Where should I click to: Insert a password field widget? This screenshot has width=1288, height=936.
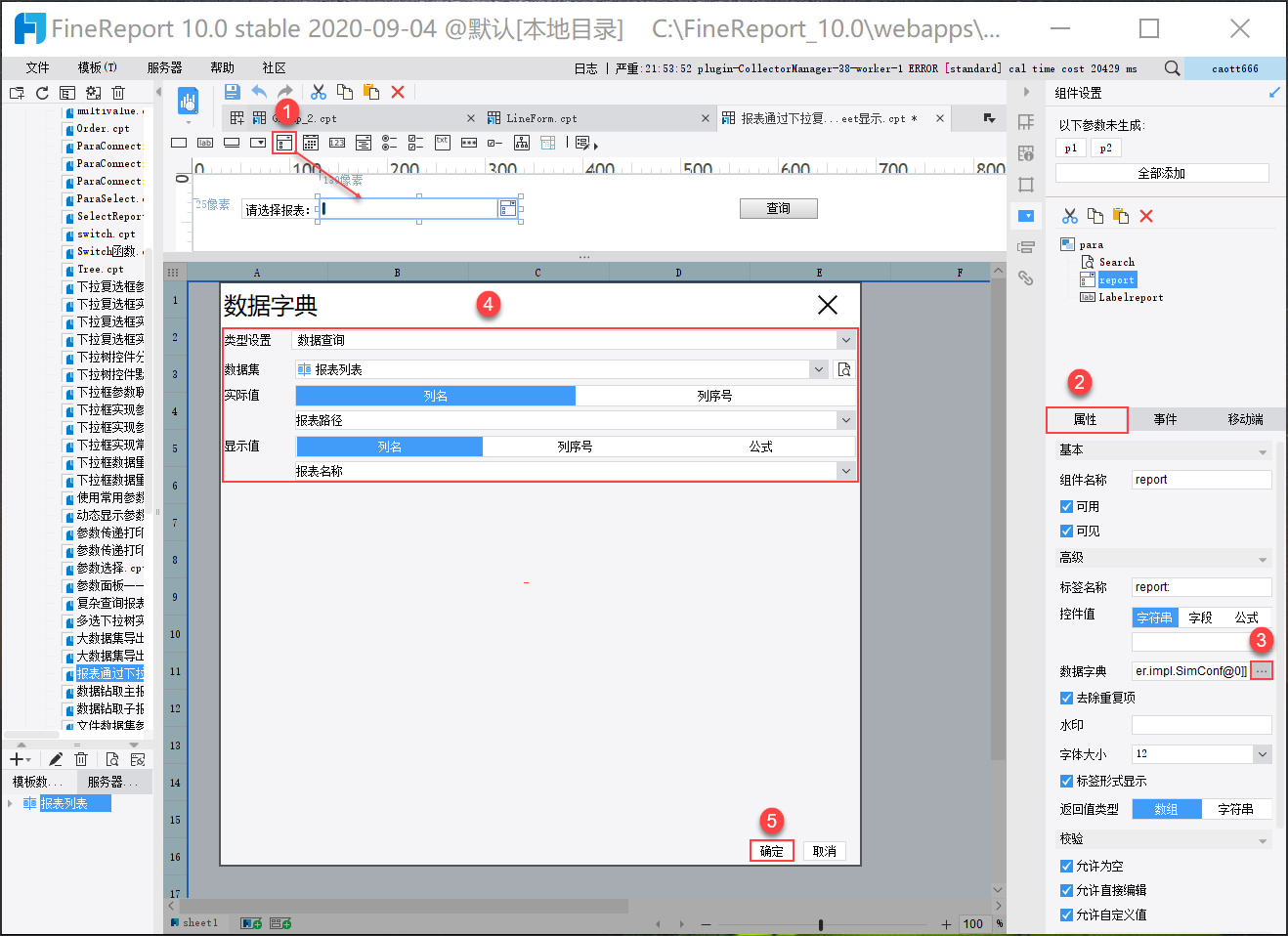(469, 143)
